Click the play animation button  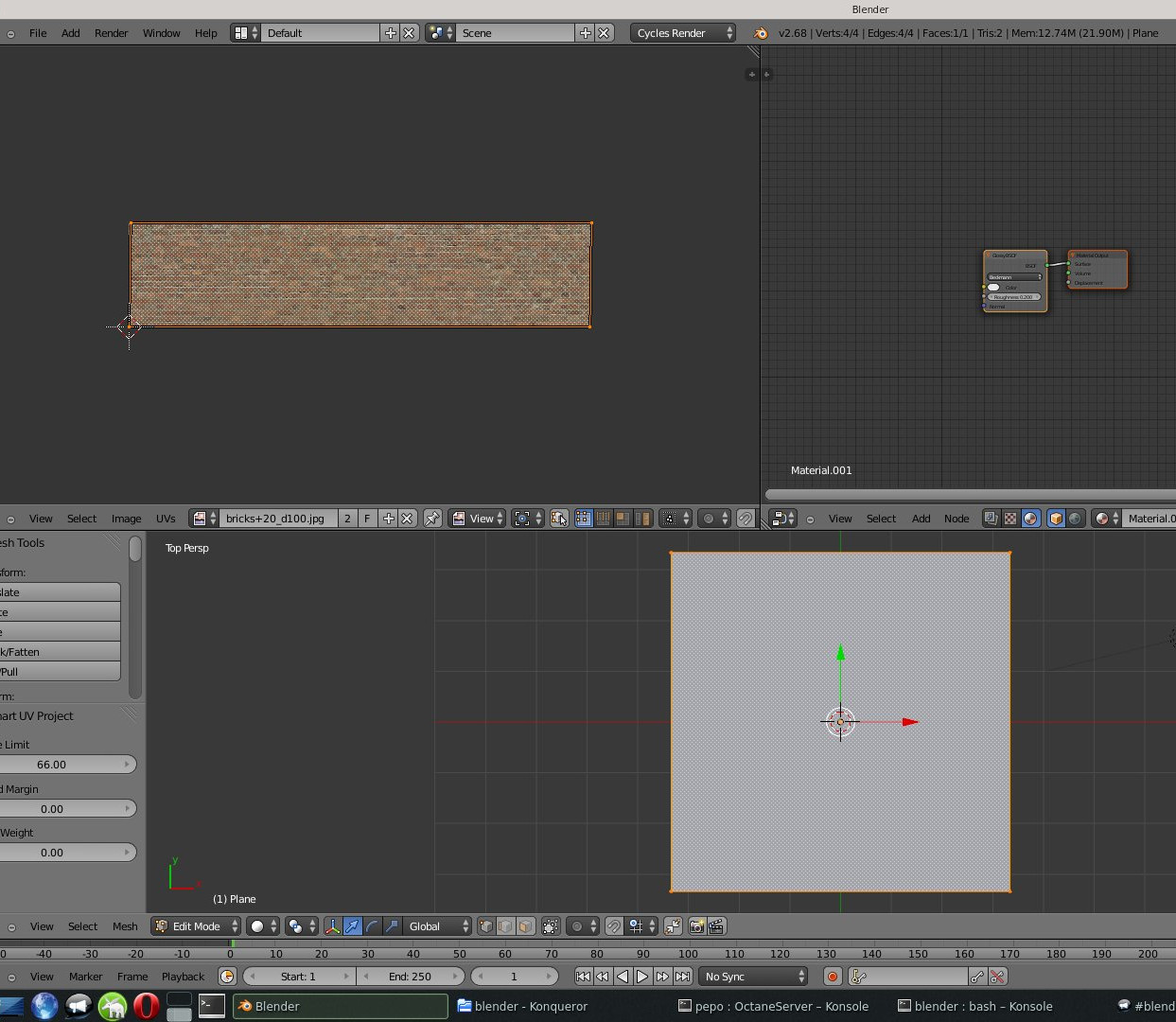point(642,977)
